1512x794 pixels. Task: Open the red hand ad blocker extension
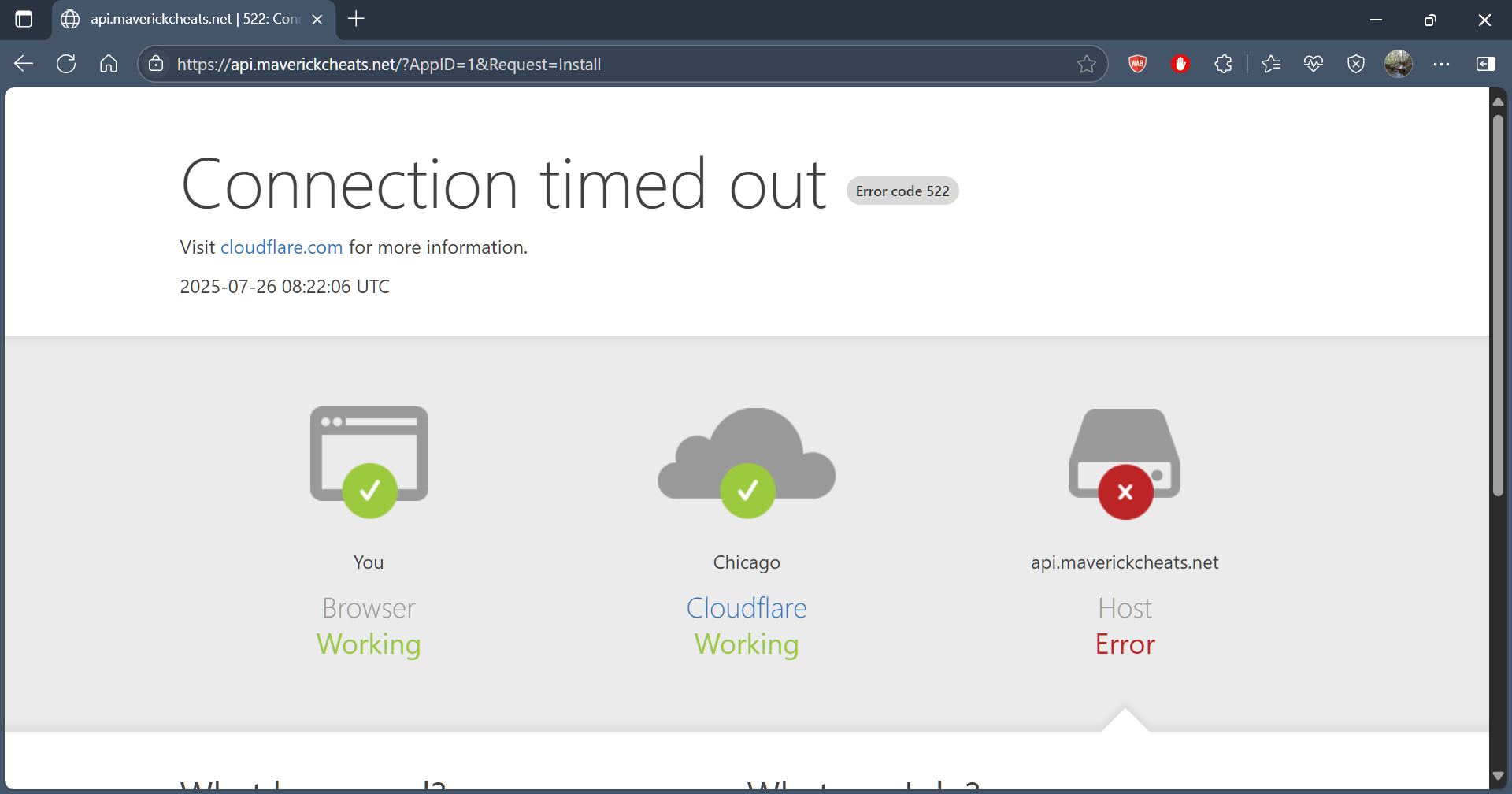click(x=1180, y=64)
